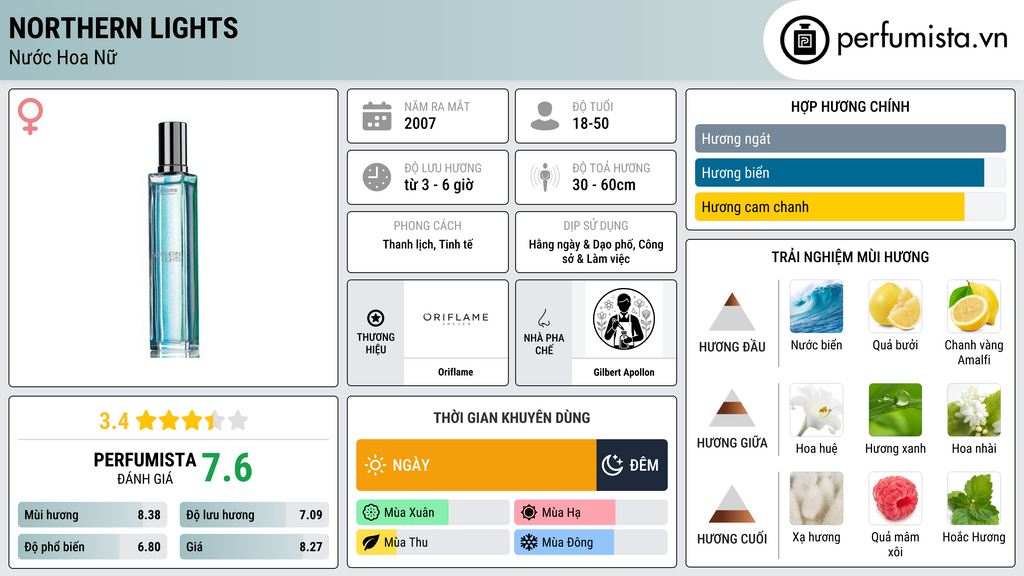Viewport: 1024px width, 576px height.
Task: Click the NORTHERN LIGHTS title
Action: click(x=123, y=28)
